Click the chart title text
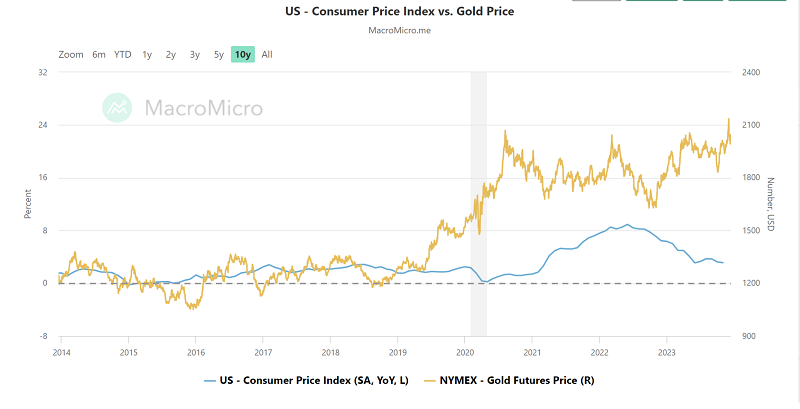This screenshot has width=800, height=409. click(x=399, y=12)
